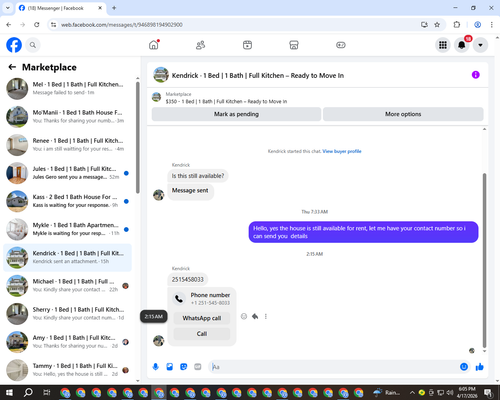Open the taskbar clock and date
Viewport: 500px width, 400px height.
point(467,392)
